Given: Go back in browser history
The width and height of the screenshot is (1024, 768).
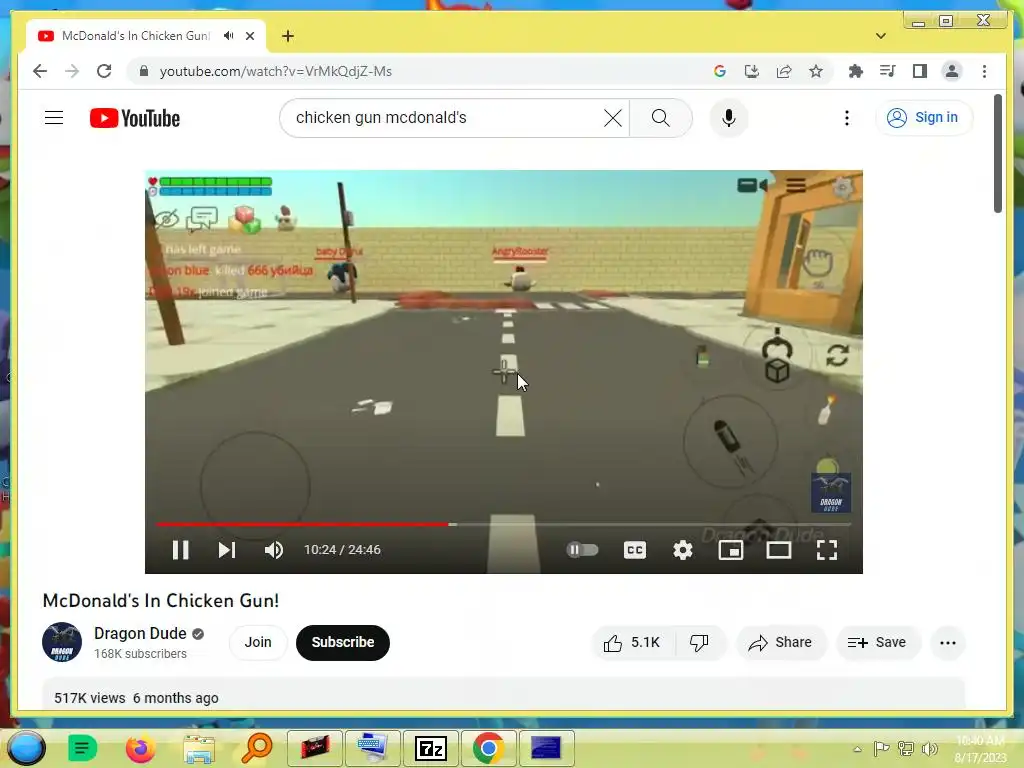Looking at the screenshot, I should 40,71.
